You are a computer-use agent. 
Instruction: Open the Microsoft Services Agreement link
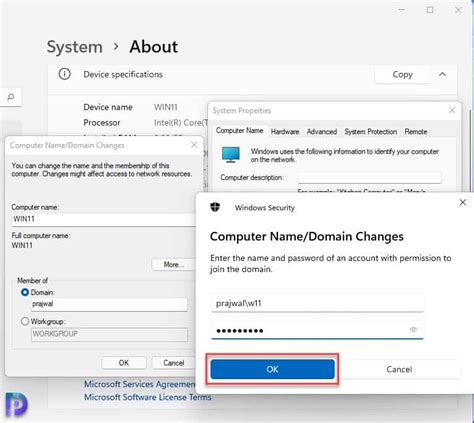coord(140,384)
